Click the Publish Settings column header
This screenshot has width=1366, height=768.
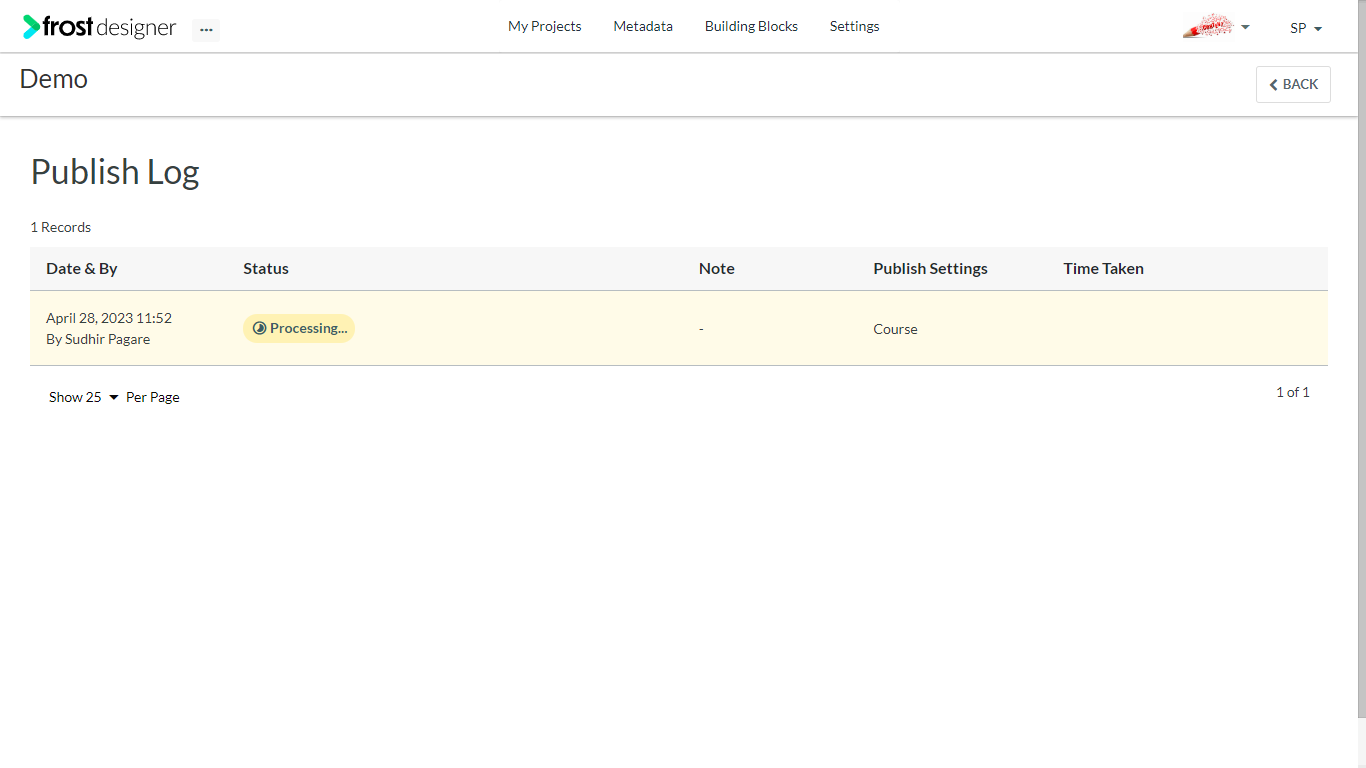click(x=930, y=268)
